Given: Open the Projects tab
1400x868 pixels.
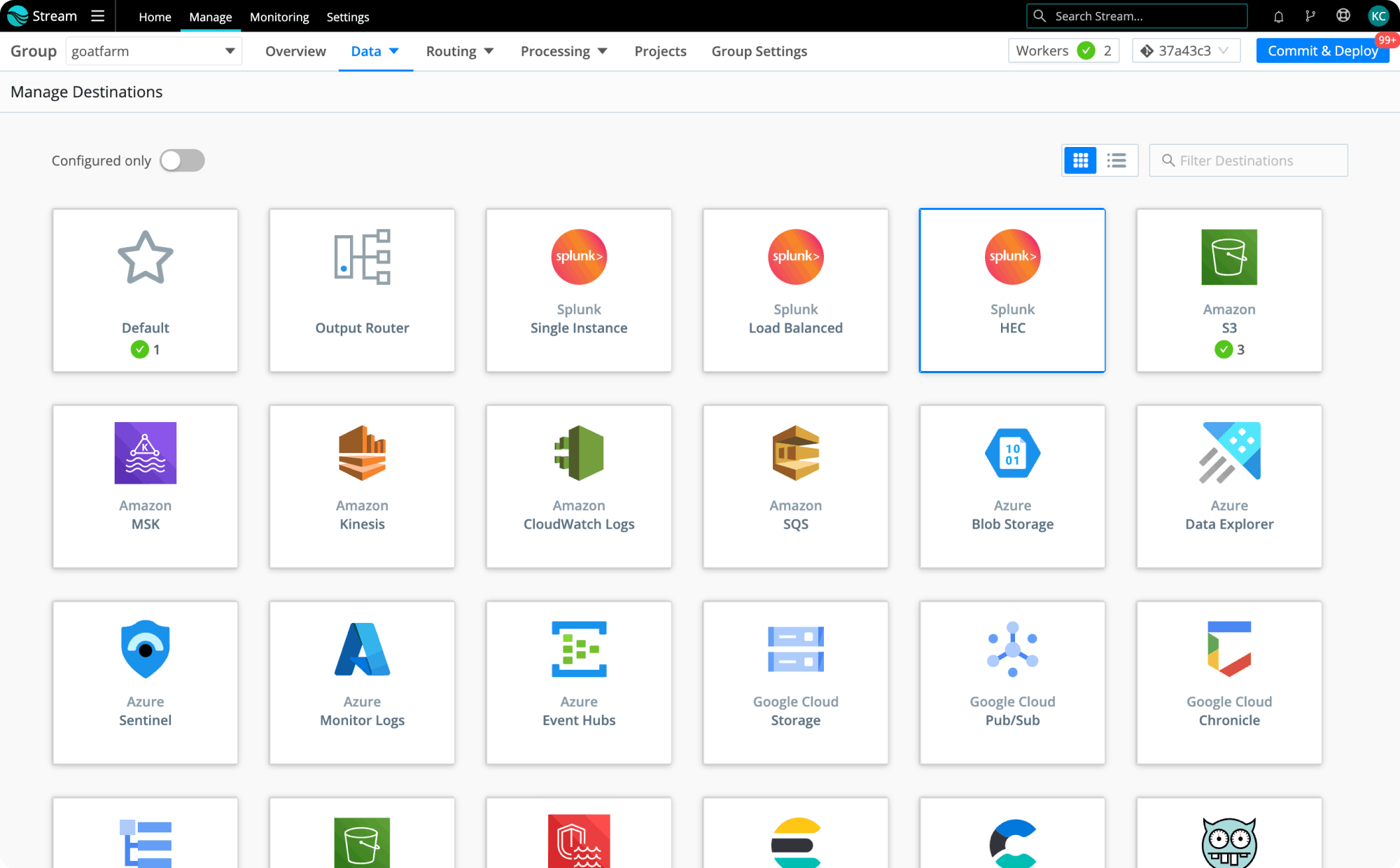Looking at the screenshot, I should click(660, 51).
